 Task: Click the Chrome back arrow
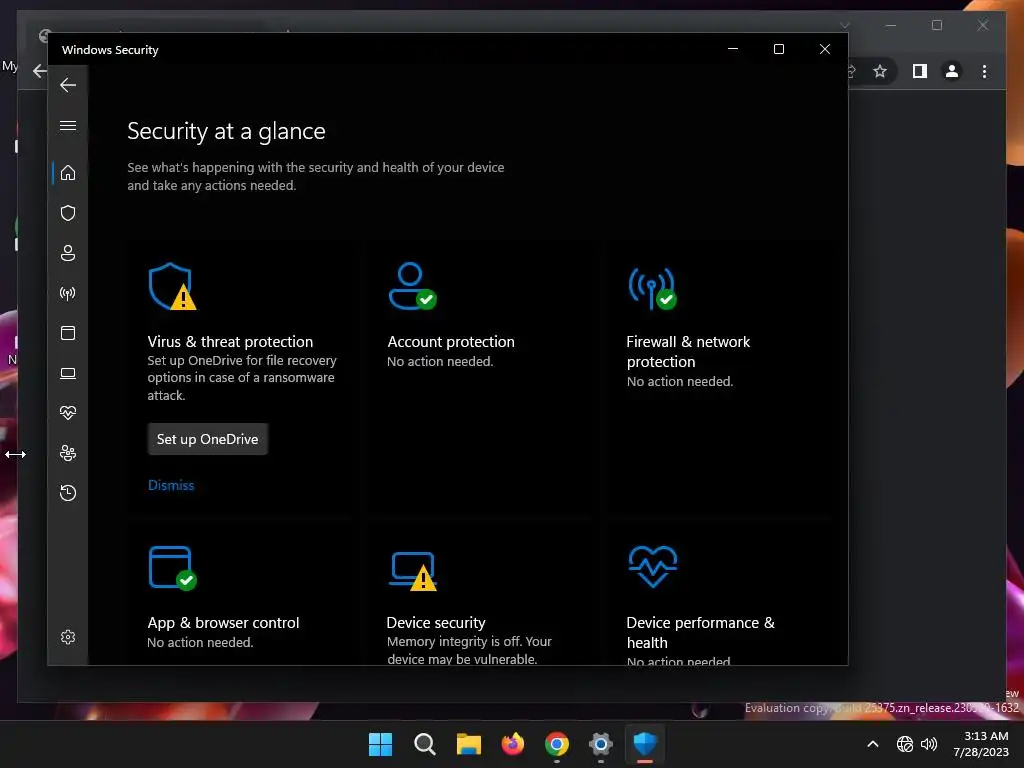pyautogui.click(x=40, y=71)
